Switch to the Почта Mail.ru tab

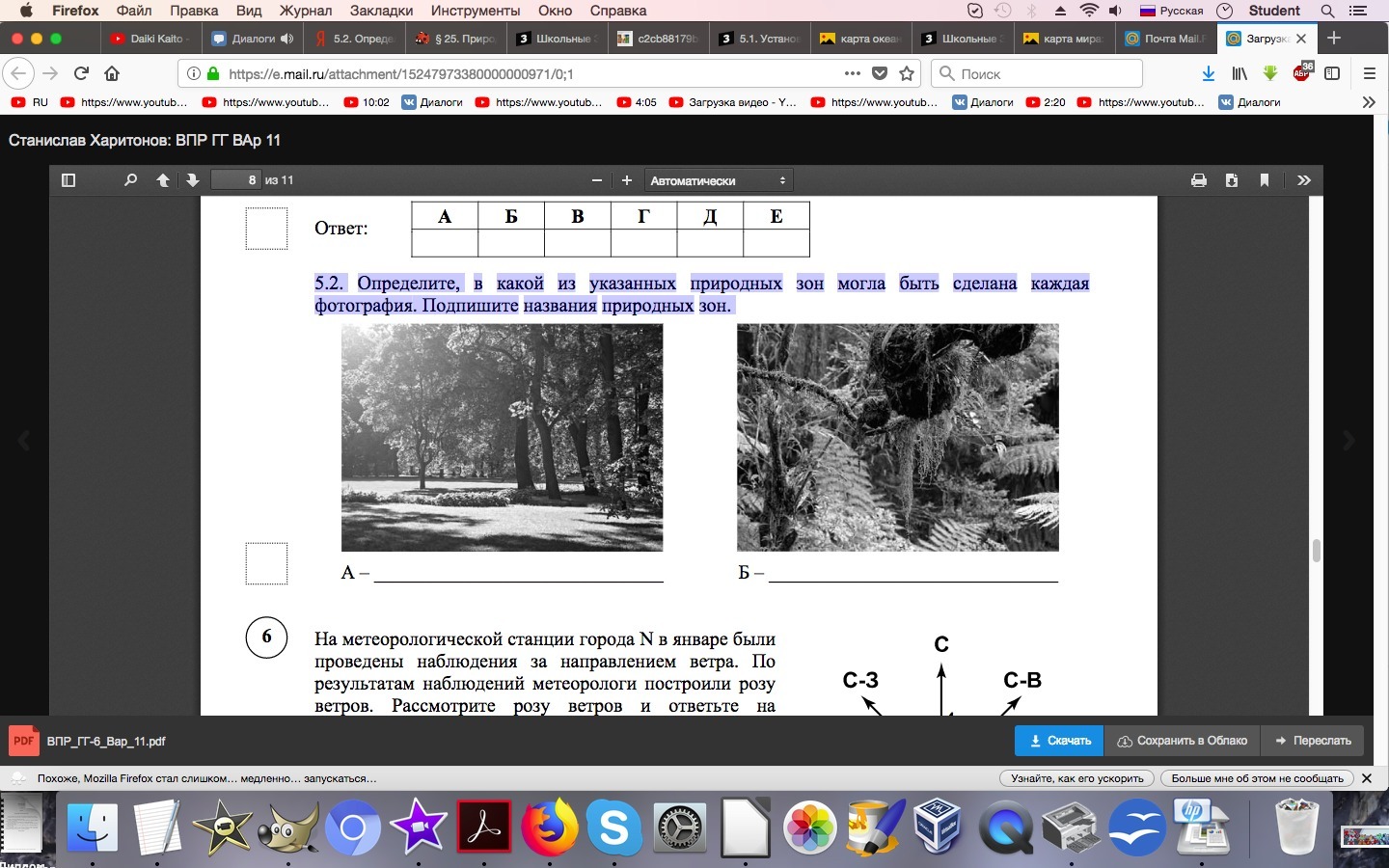point(1164,39)
